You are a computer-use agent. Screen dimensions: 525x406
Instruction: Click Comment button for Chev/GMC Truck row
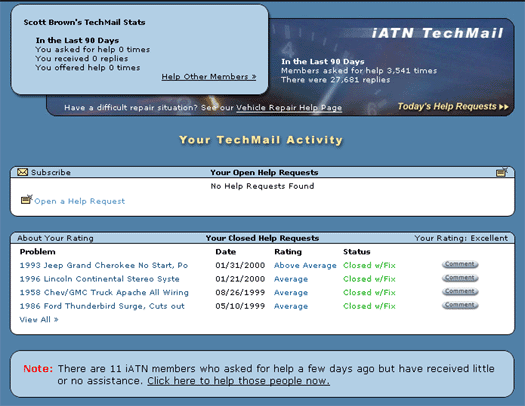460,292
